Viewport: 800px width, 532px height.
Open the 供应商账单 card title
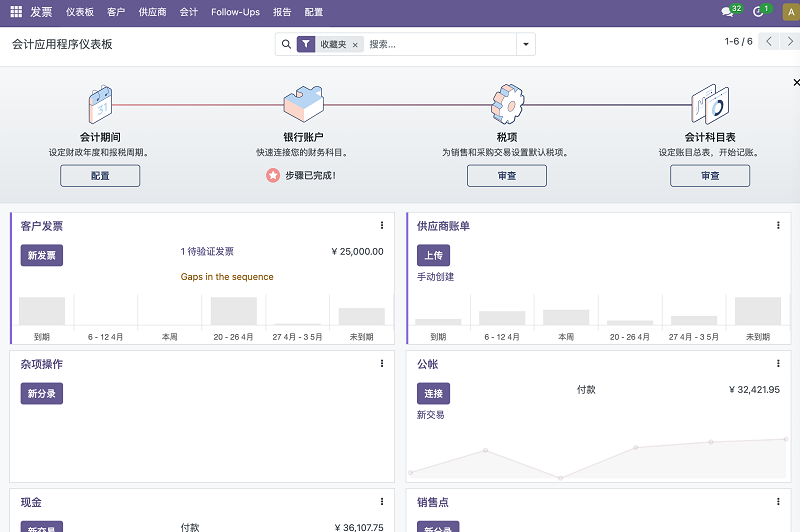pyautogui.click(x=443, y=226)
